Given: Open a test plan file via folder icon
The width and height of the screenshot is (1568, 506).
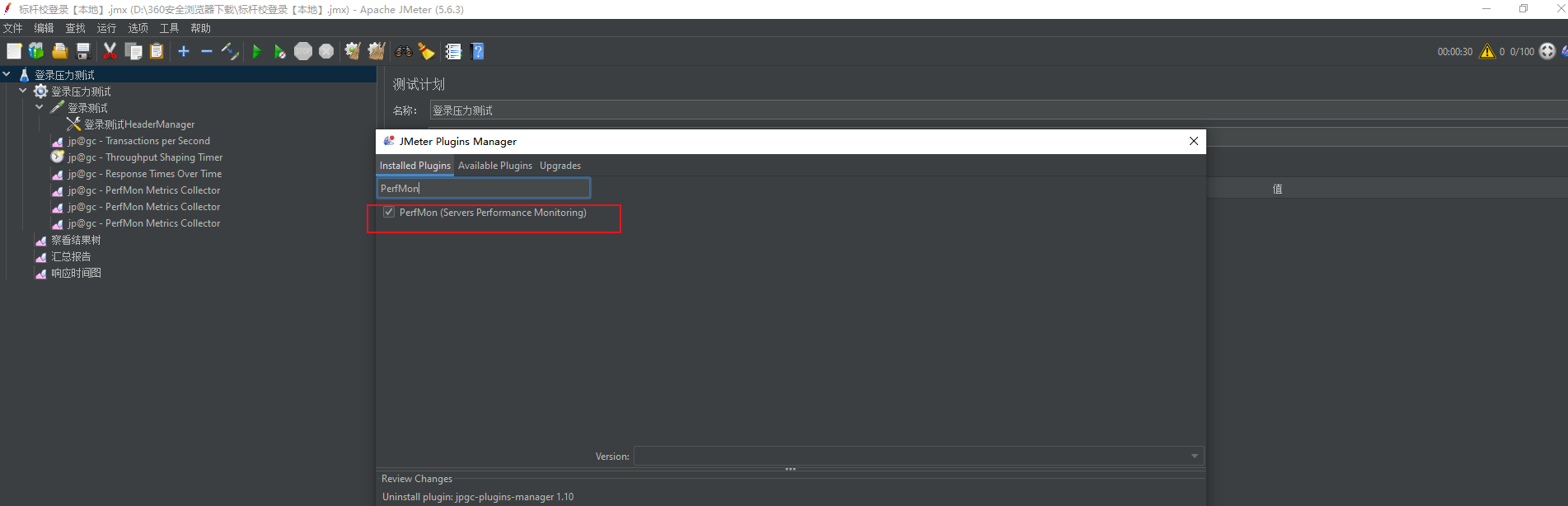Looking at the screenshot, I should (x=59, y=51).
